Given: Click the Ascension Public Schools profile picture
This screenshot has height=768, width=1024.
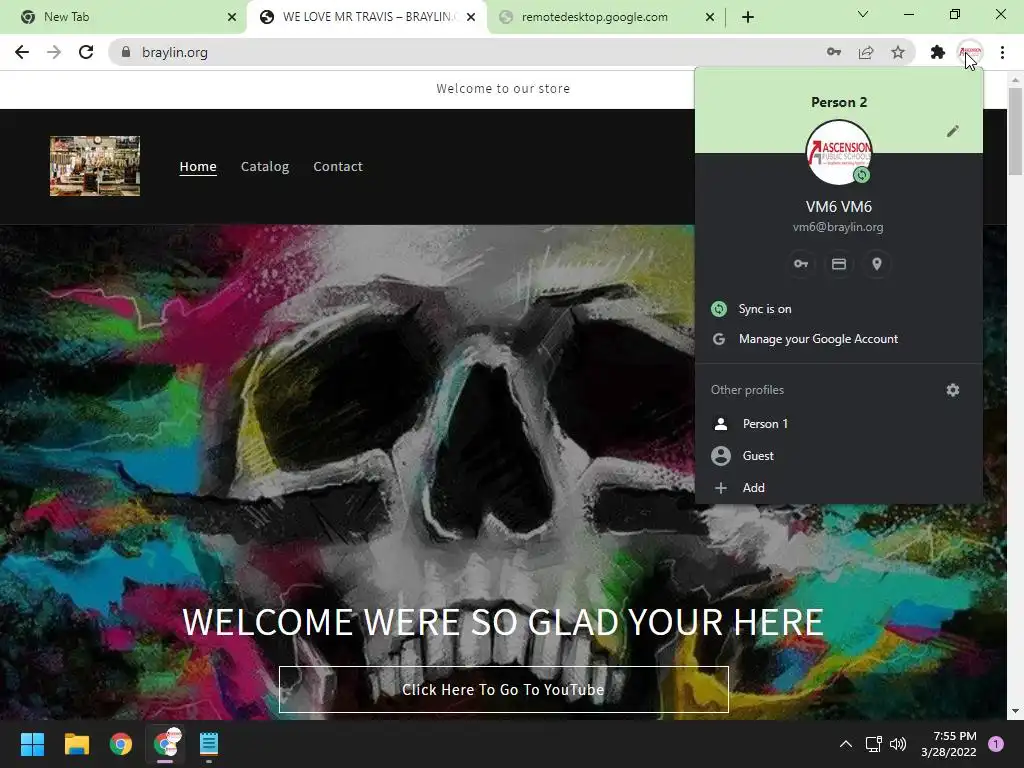Looking at the screenshot, I should click(839, 152).
